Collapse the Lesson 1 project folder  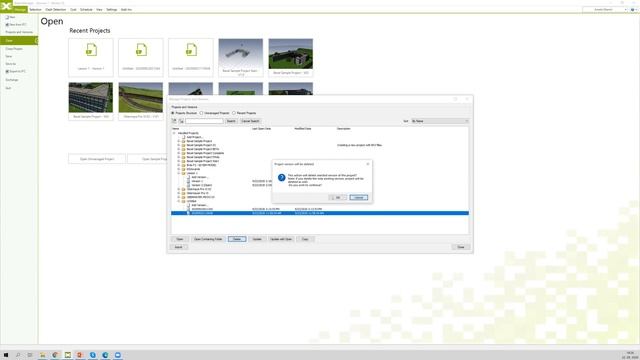click(179, 173)
